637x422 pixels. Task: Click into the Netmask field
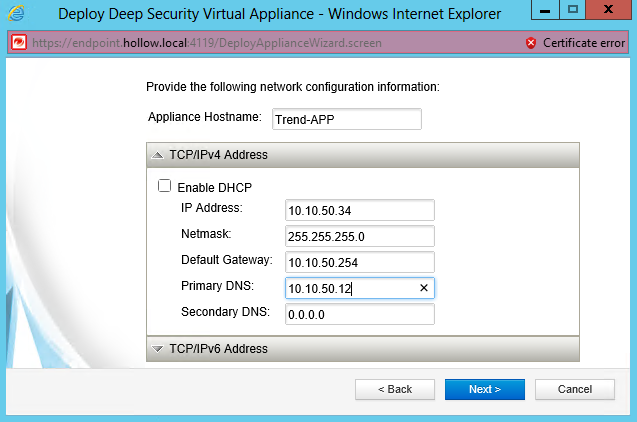(x=359, y=236)
